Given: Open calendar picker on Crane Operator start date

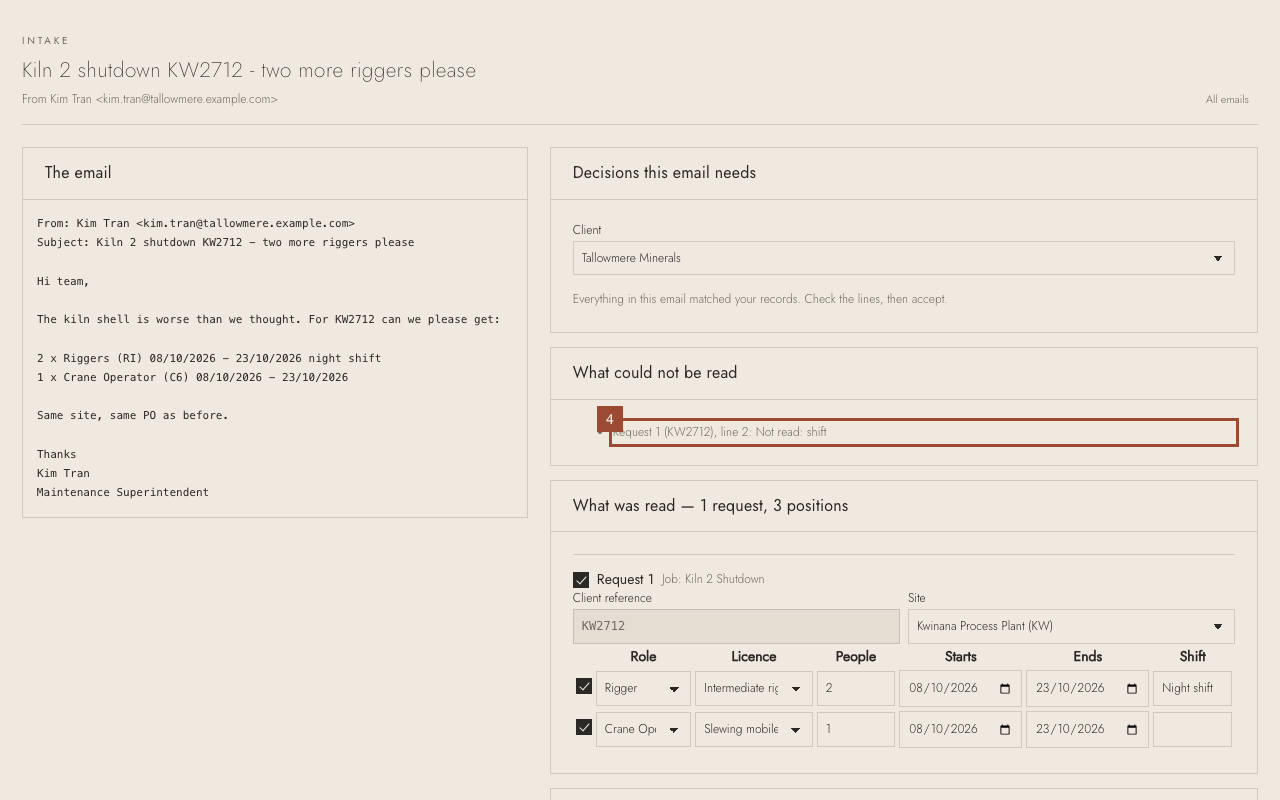Looking at the screenshot, I should pos(1005,730).
